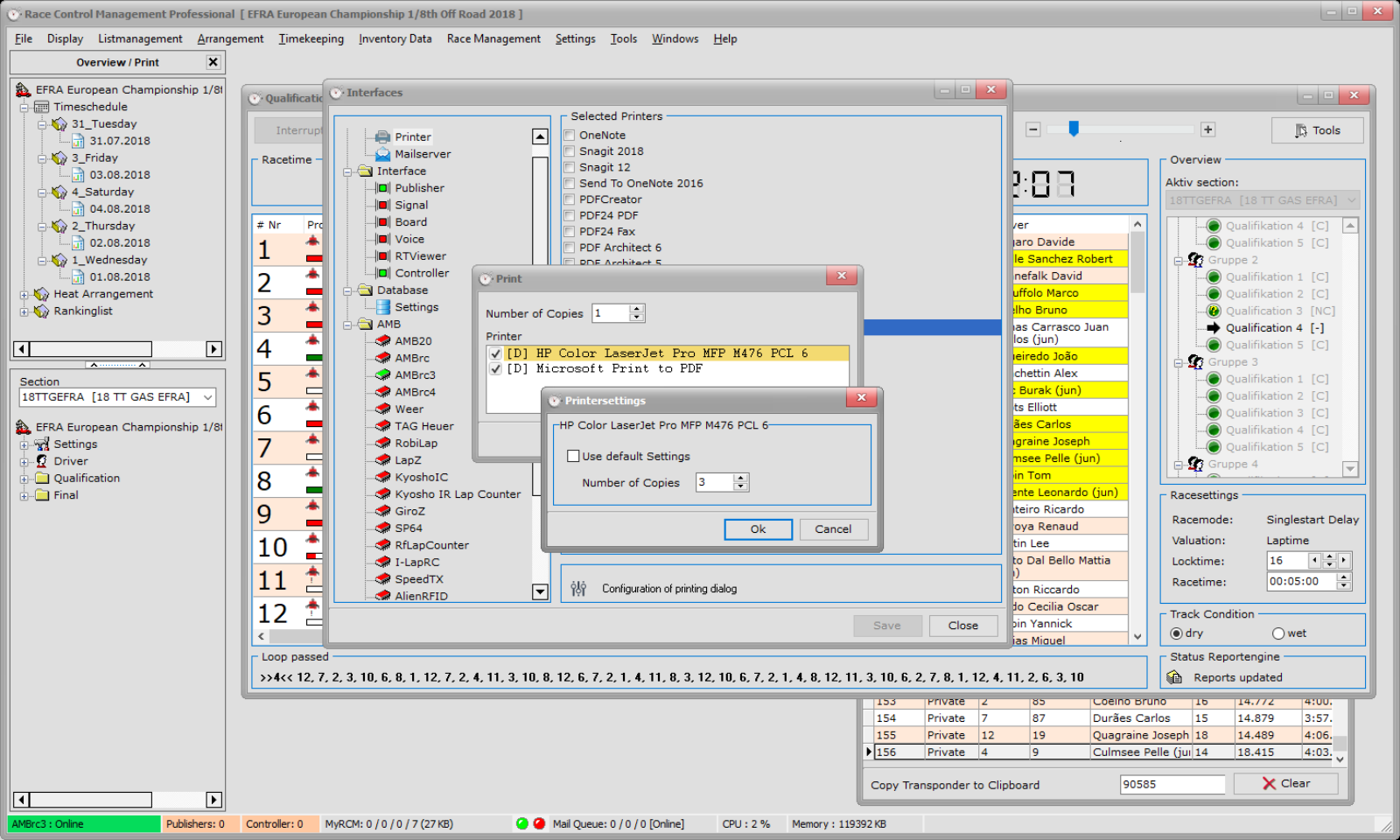Click the Kyosho IR Lap Counter icon
The width and height of the screenshot is (1400, 840).
pos(382,494)
